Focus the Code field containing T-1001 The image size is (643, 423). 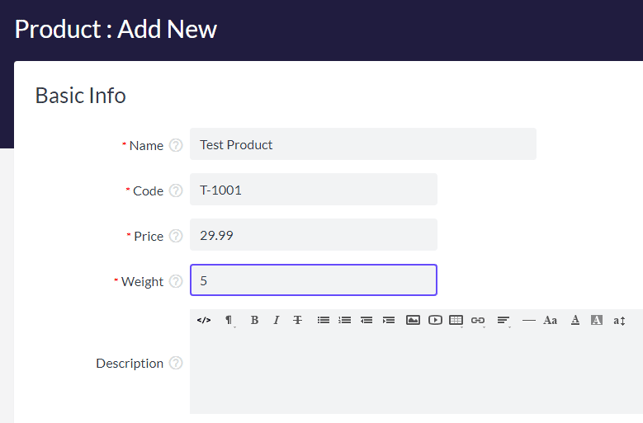[x=313, y=190]
